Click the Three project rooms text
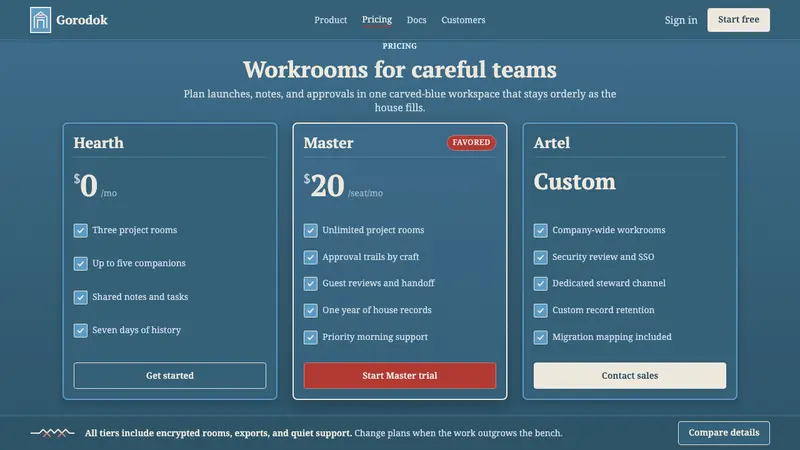This screenshot has height=450, width=800. [135, 230]
